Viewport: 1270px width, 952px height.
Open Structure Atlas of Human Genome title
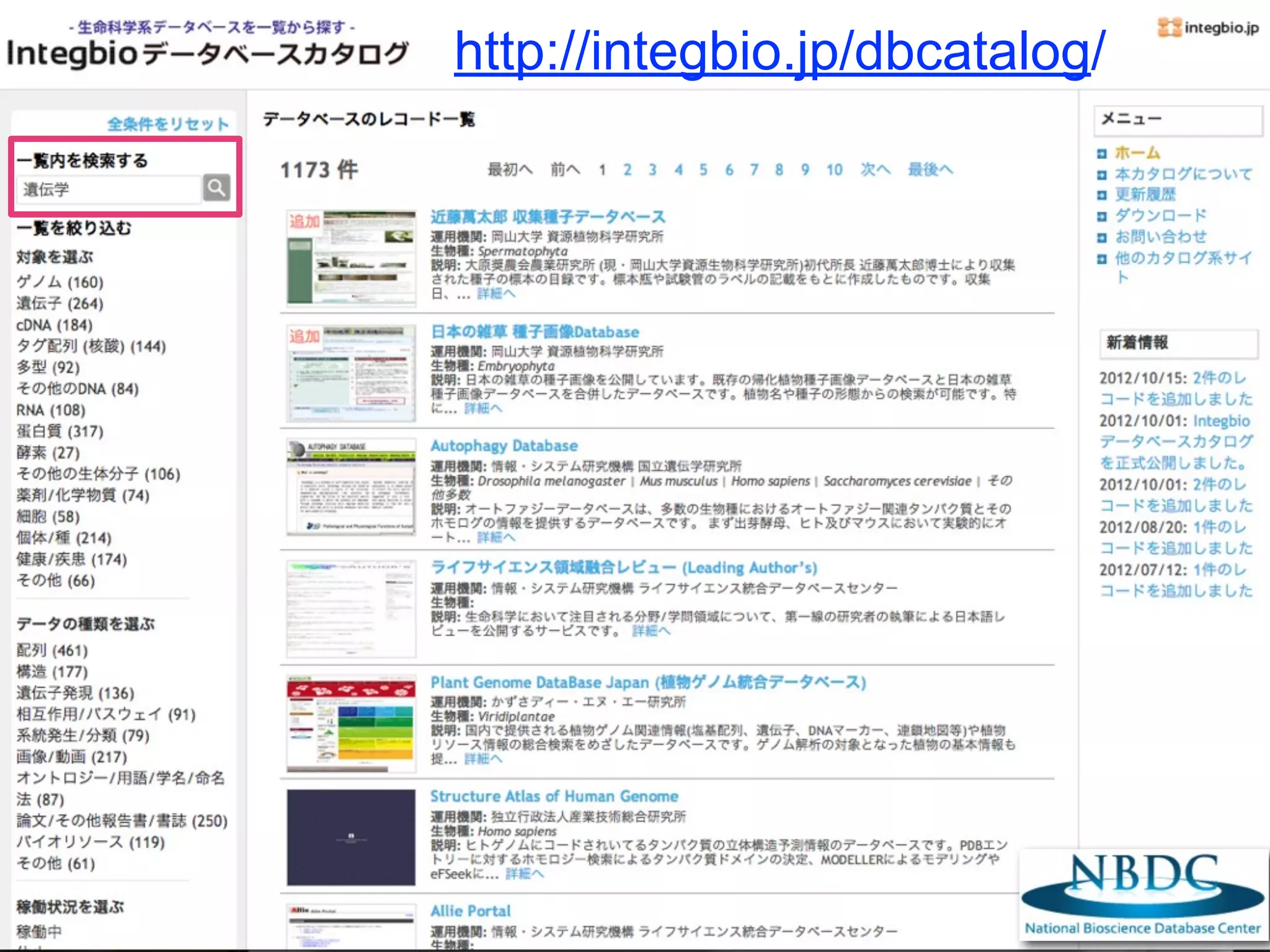(x=554, y=796)
